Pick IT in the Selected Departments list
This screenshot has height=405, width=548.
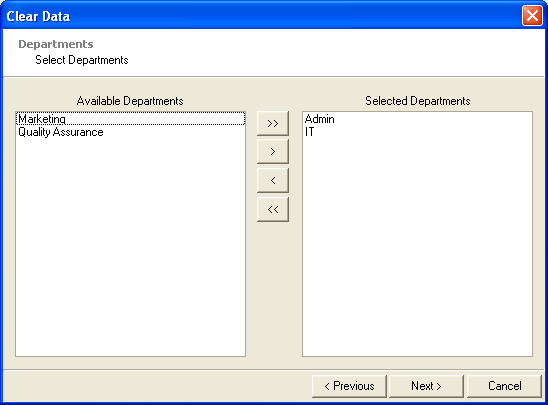pos(417,132)
